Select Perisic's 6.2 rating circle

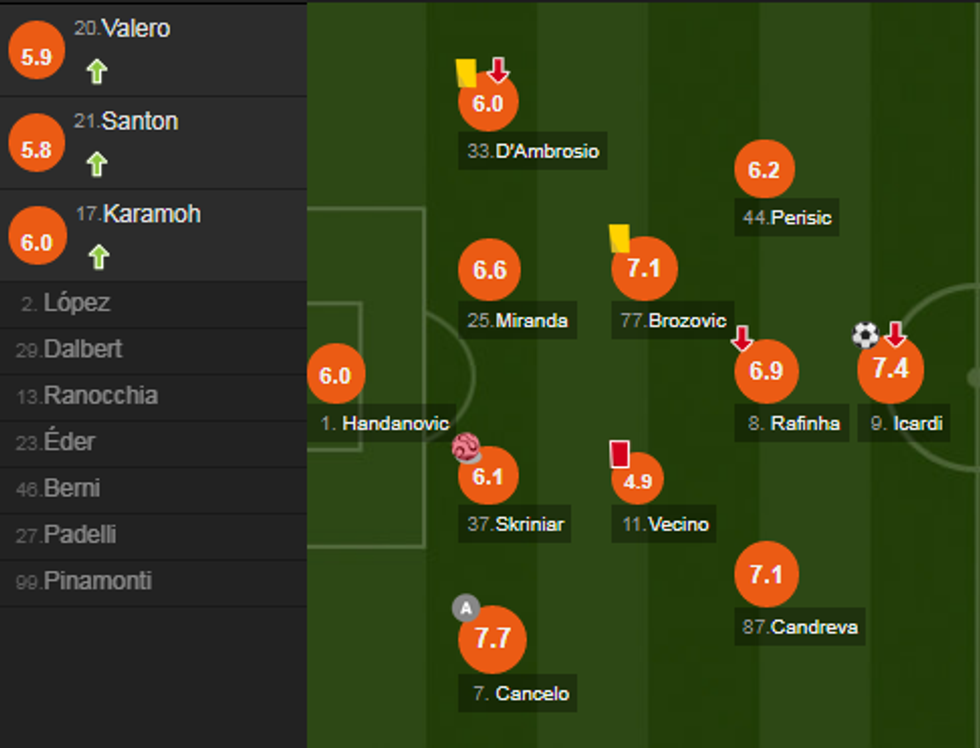pyautogui.click(x=764, y=170)
